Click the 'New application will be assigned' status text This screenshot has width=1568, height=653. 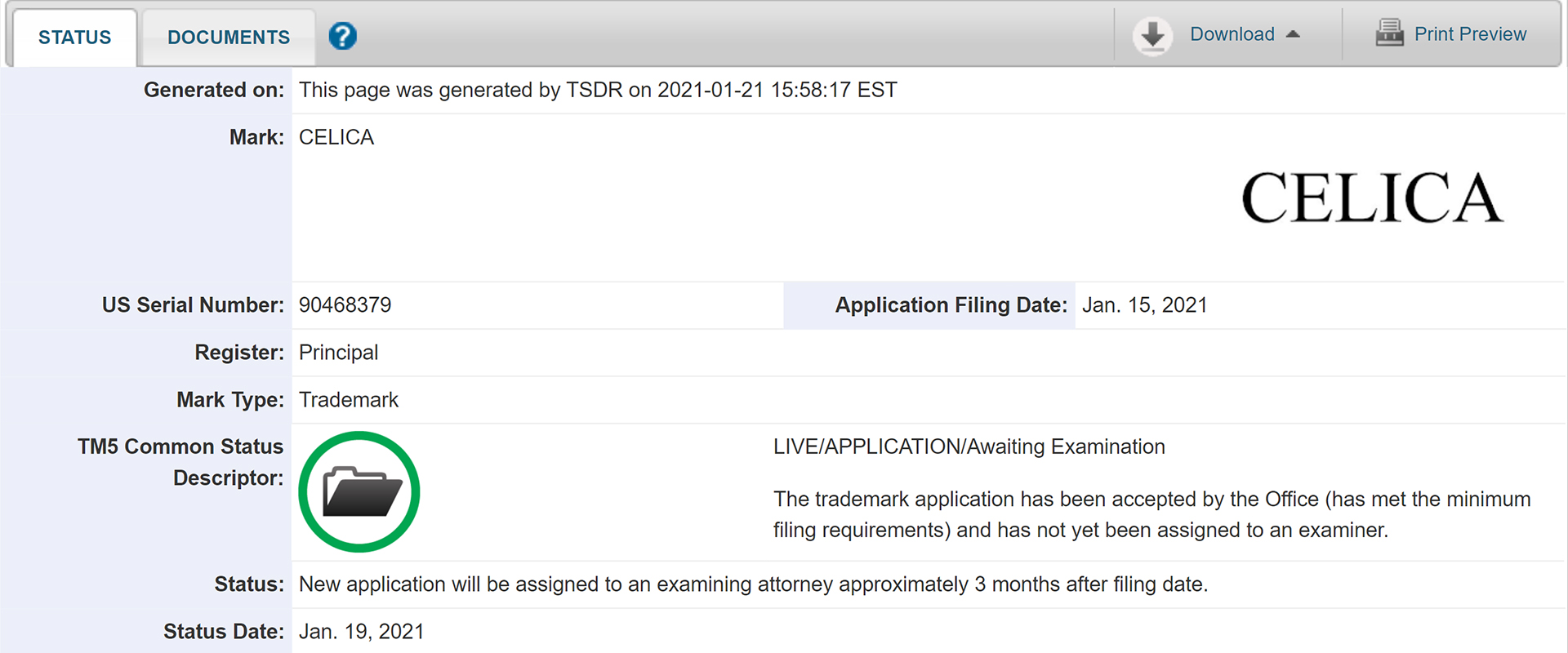click(753, 584)
